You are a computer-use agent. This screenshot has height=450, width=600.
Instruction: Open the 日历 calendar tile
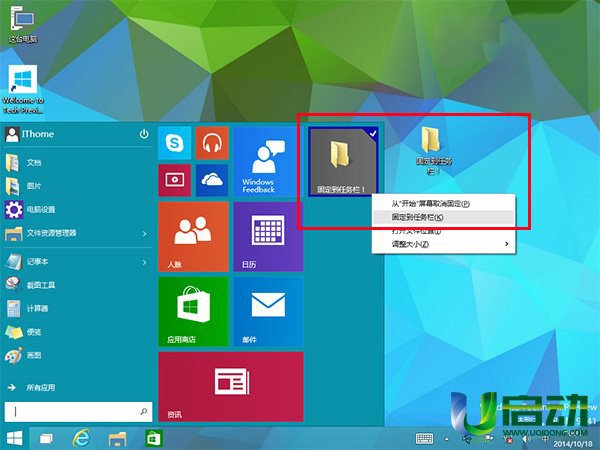click(268, 237)
